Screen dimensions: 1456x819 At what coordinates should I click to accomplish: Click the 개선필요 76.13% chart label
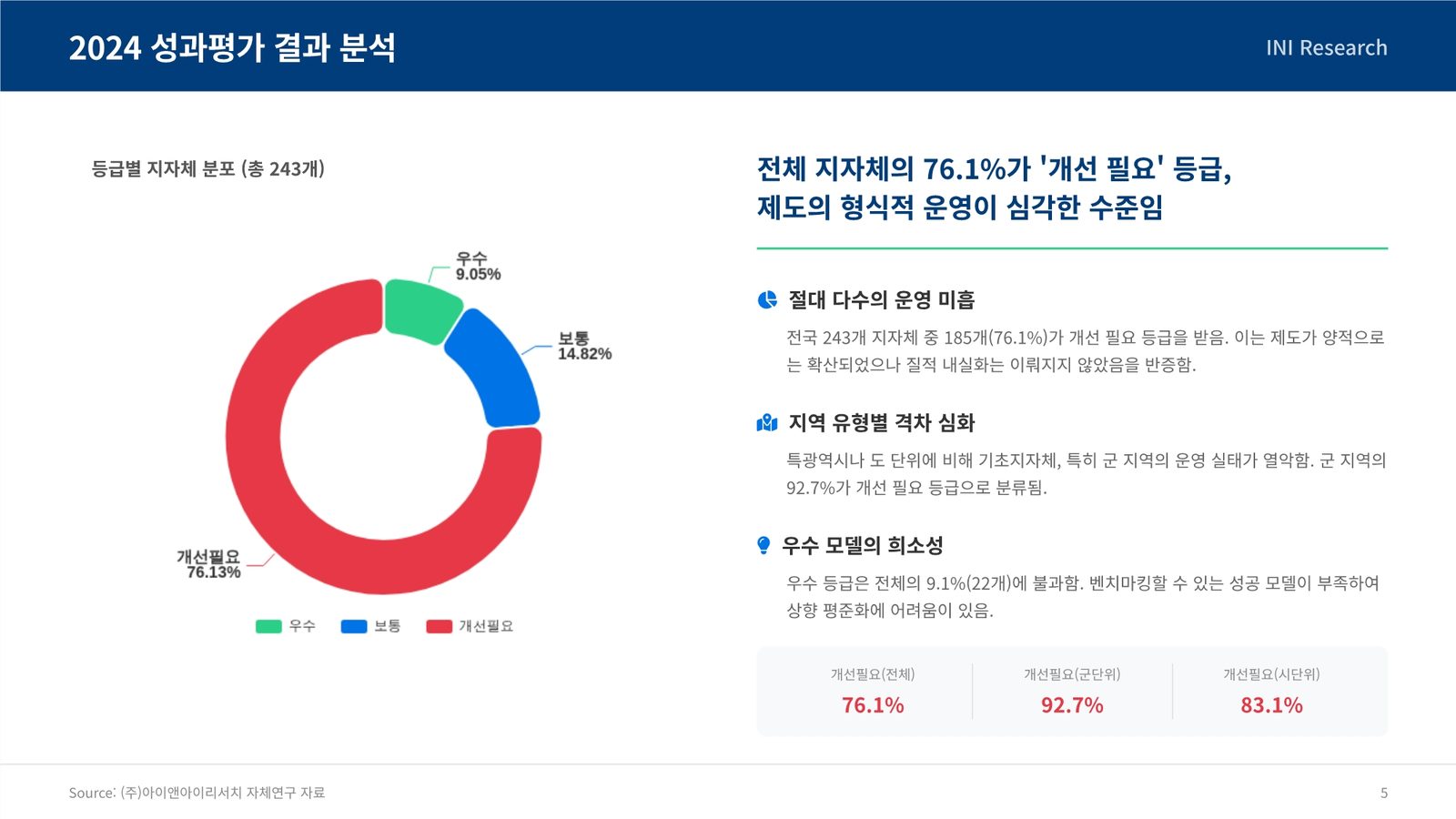pyautogui.click(x=208, y=564)
